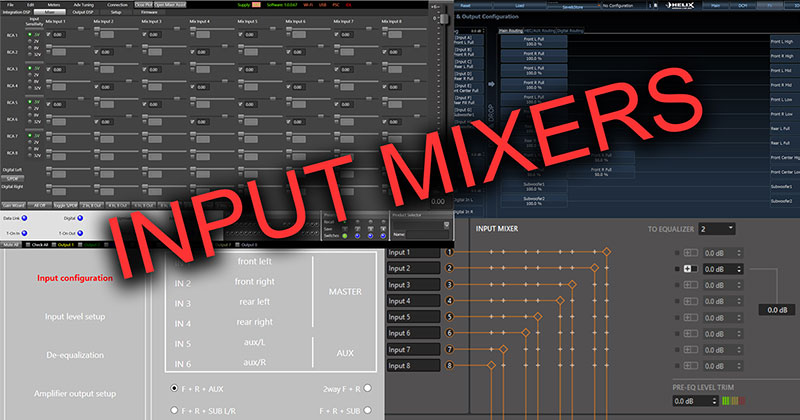Click the Input 5 name field

413,317
